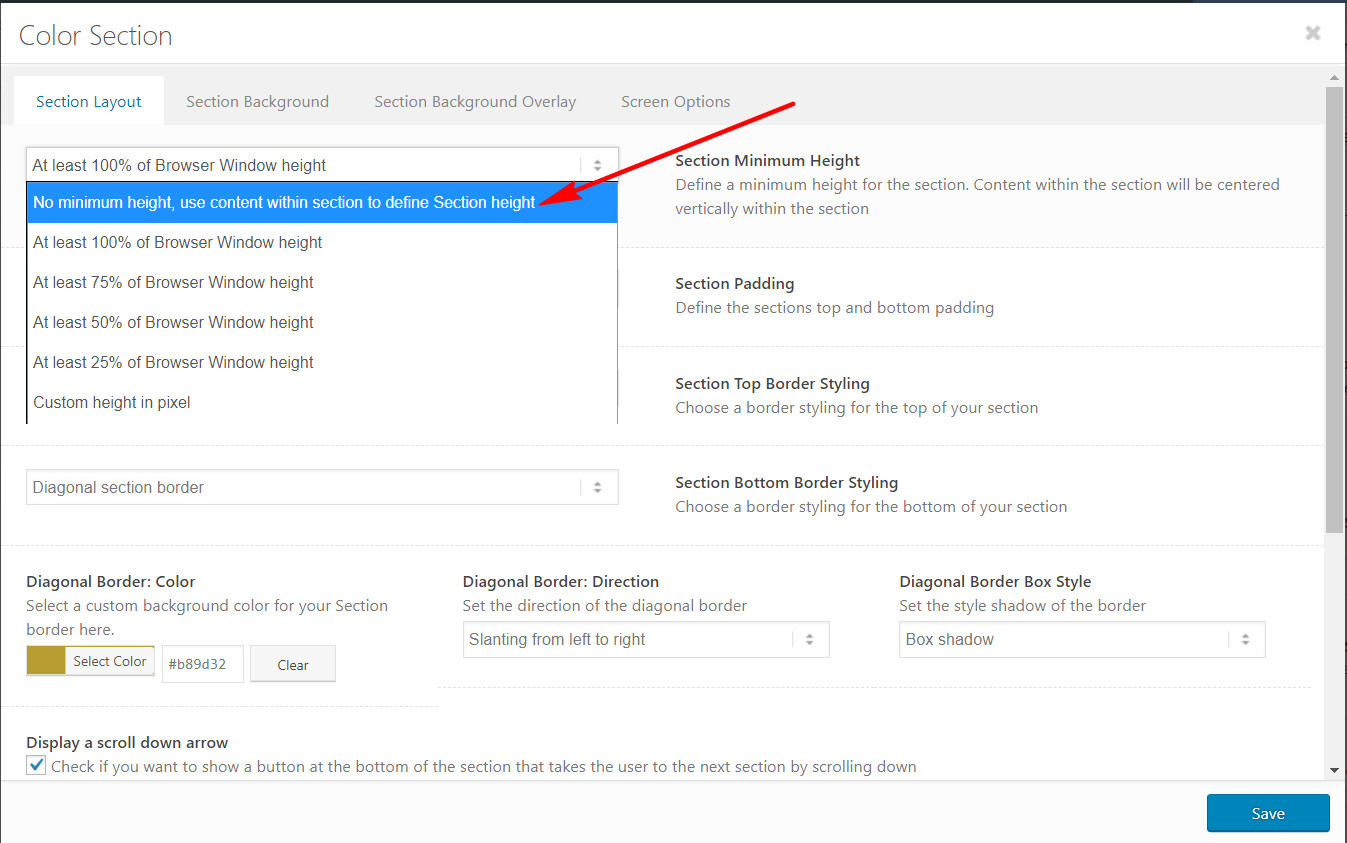Open the Section Background tab

tap(257, 101)
